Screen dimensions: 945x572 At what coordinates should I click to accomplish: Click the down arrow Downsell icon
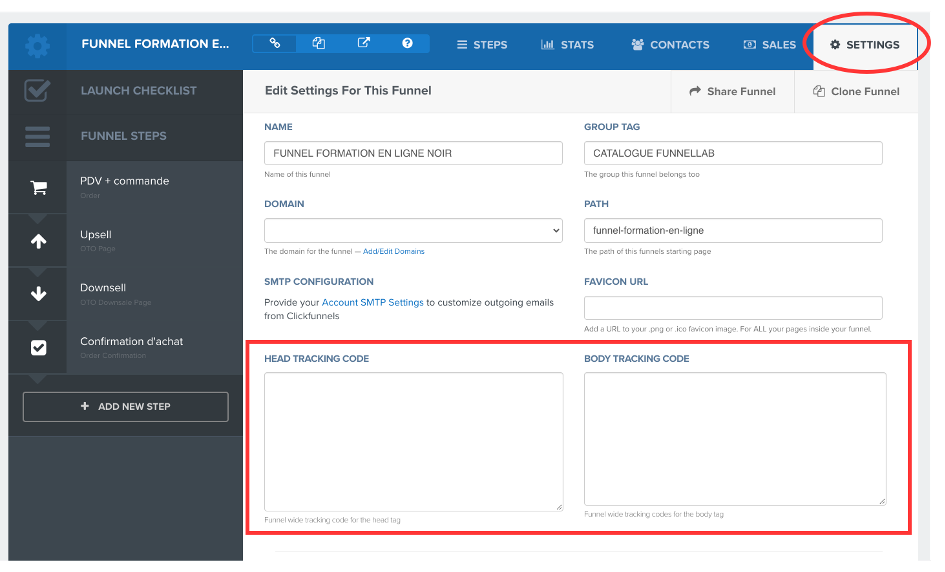coord(39,294)
